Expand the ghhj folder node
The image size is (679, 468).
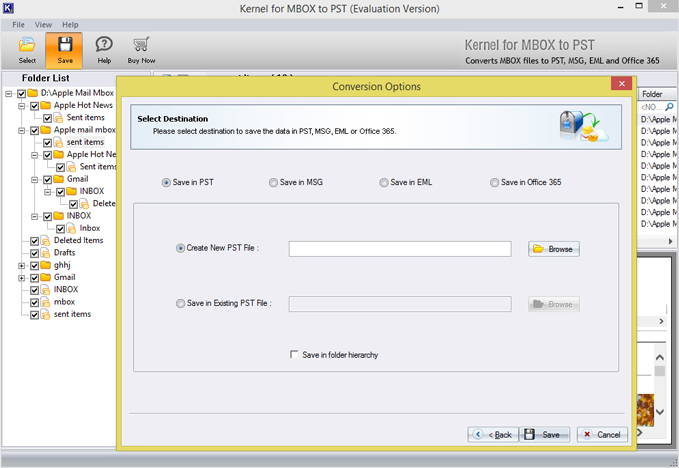pyautogui.click(x=21, y=266)
